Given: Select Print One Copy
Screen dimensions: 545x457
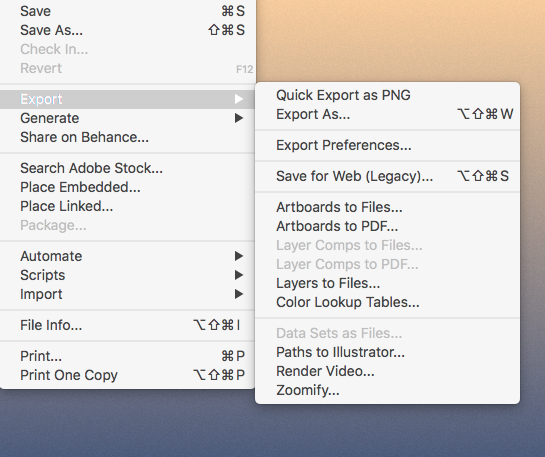Looking at the screenshot, I should (128, 375).
